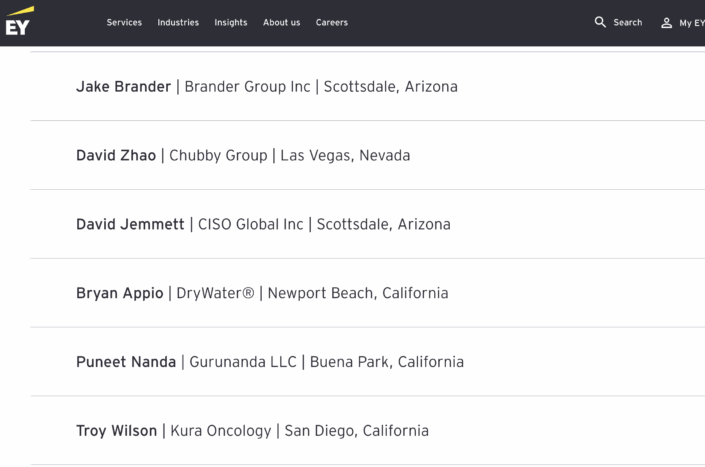Select the Insights menu item
Image resolution: width=705 pixels, height=467 pixels.
click(231, 23)
